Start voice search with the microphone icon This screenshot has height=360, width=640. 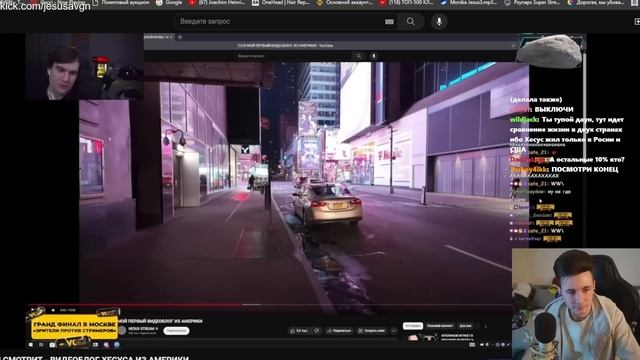click(x=439, y=21)
